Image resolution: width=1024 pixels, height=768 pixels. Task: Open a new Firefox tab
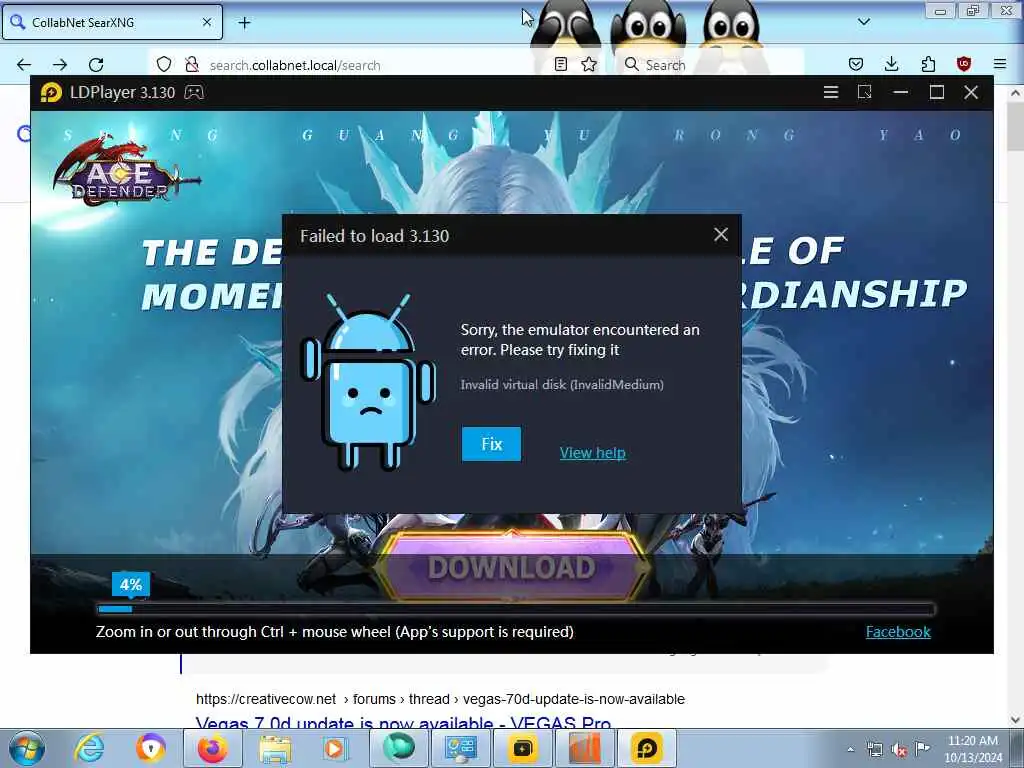click(x=244, y=23)
